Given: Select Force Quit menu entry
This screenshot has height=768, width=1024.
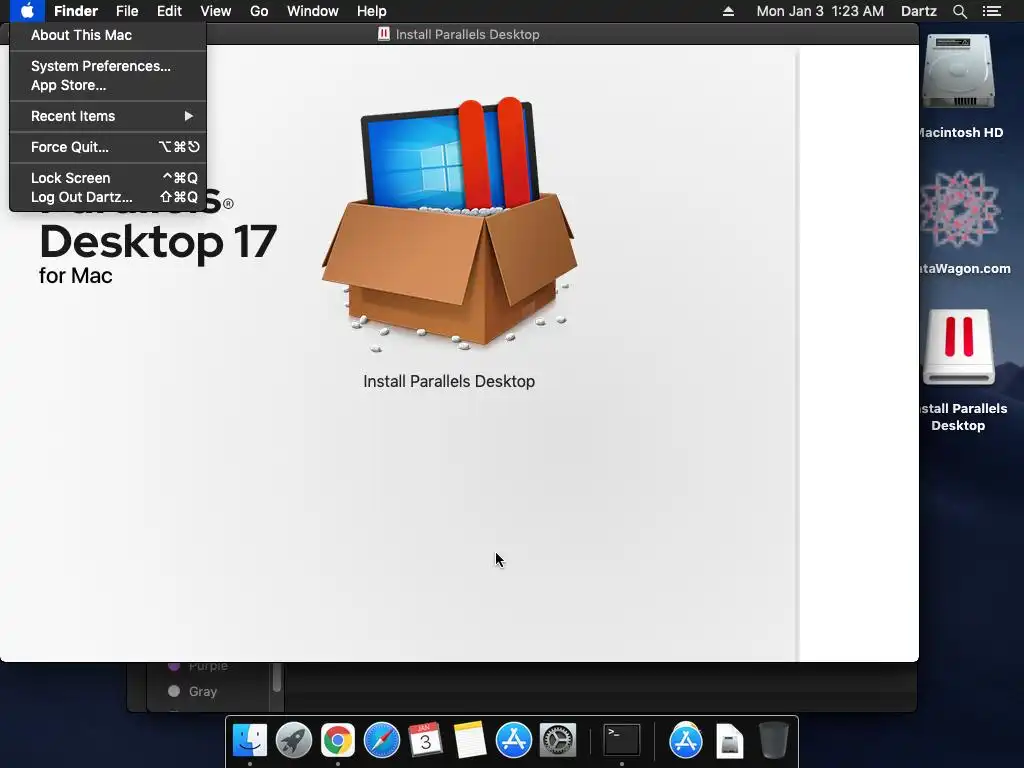Looking at the screenshot, I should coord(108,147).
